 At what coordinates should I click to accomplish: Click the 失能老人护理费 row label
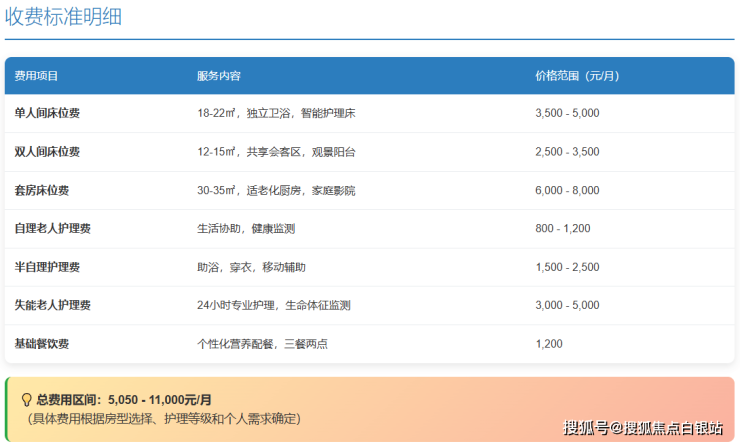(53, 305)
